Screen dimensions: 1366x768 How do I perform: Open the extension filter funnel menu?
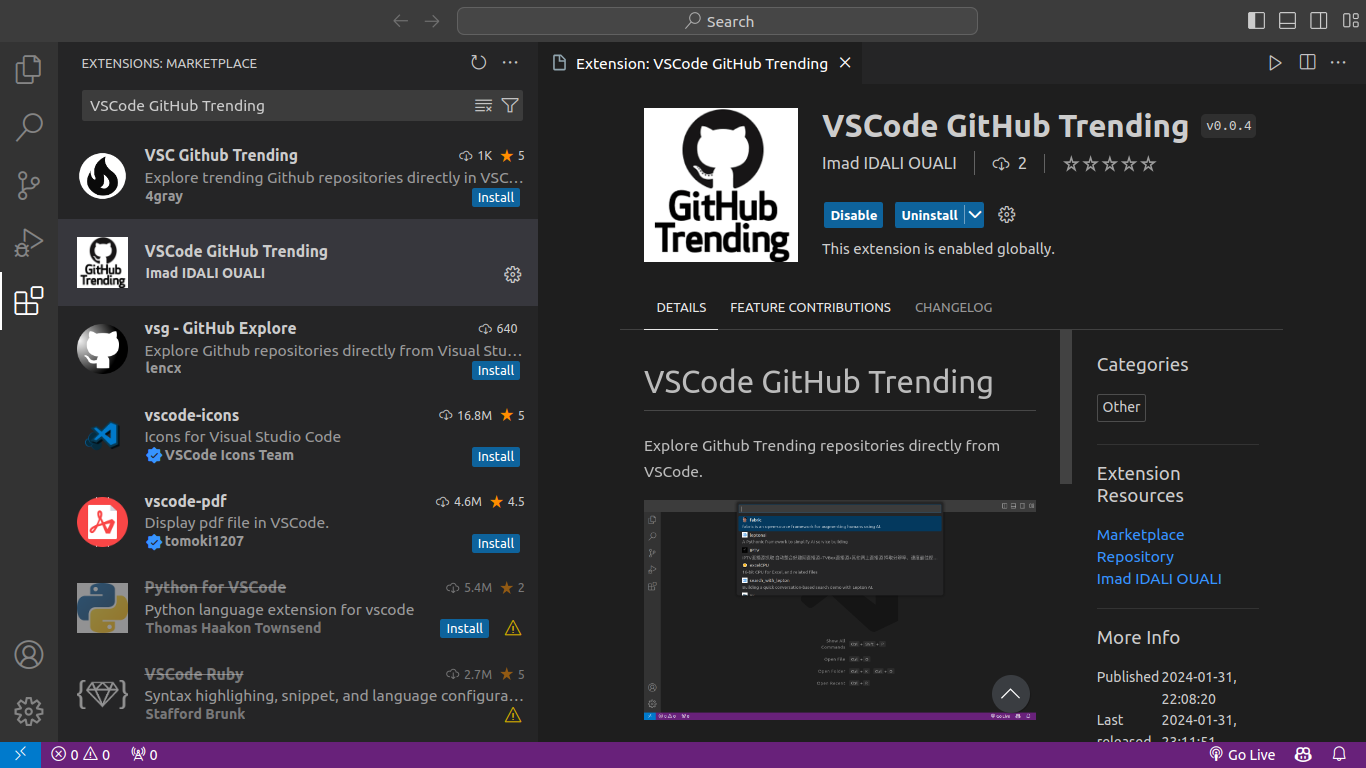click(510, 106)
